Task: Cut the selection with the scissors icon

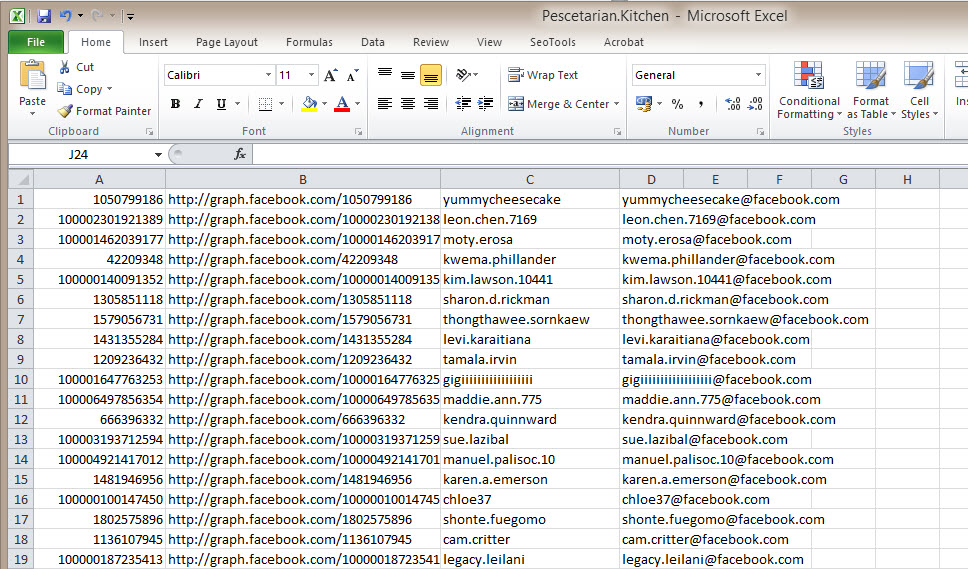Action: (x=64, y=67)
